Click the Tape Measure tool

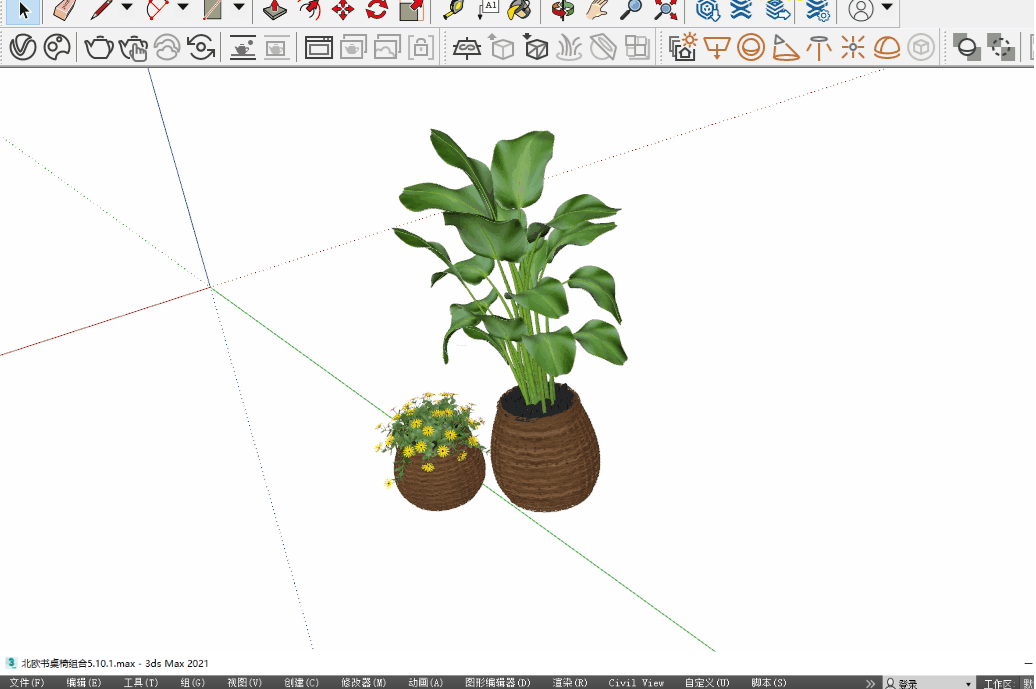pos(453,10)
